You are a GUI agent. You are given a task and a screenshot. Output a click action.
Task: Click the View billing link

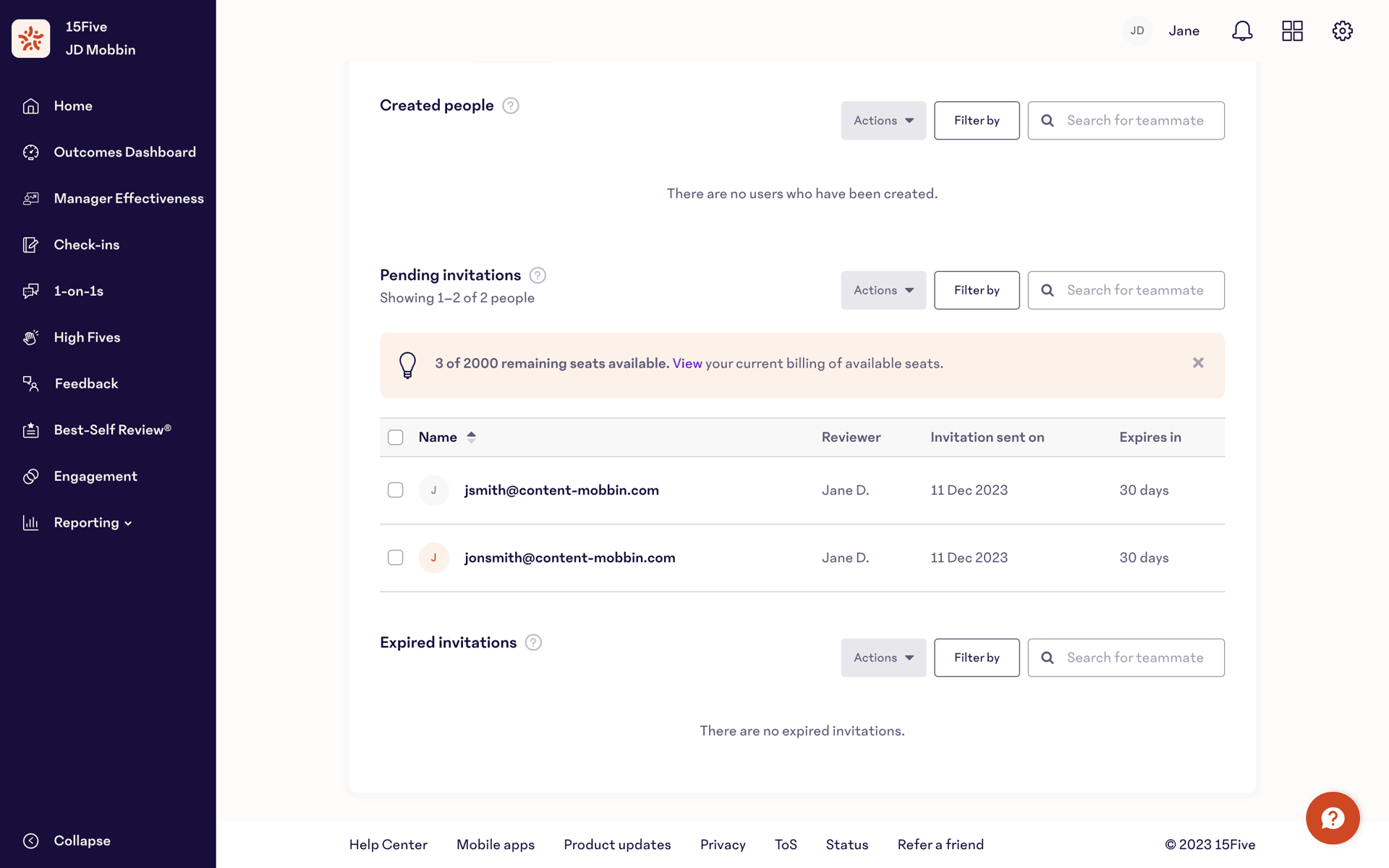pyautogui.click(x=687, y=364)
